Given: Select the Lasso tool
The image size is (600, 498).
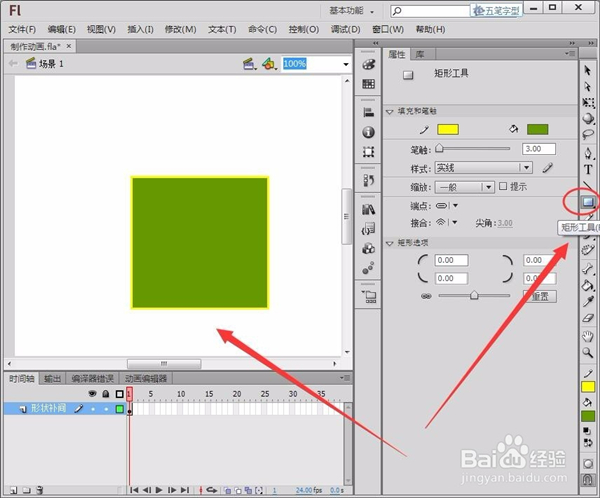Looking at the screenshot, I should point(588,134).
